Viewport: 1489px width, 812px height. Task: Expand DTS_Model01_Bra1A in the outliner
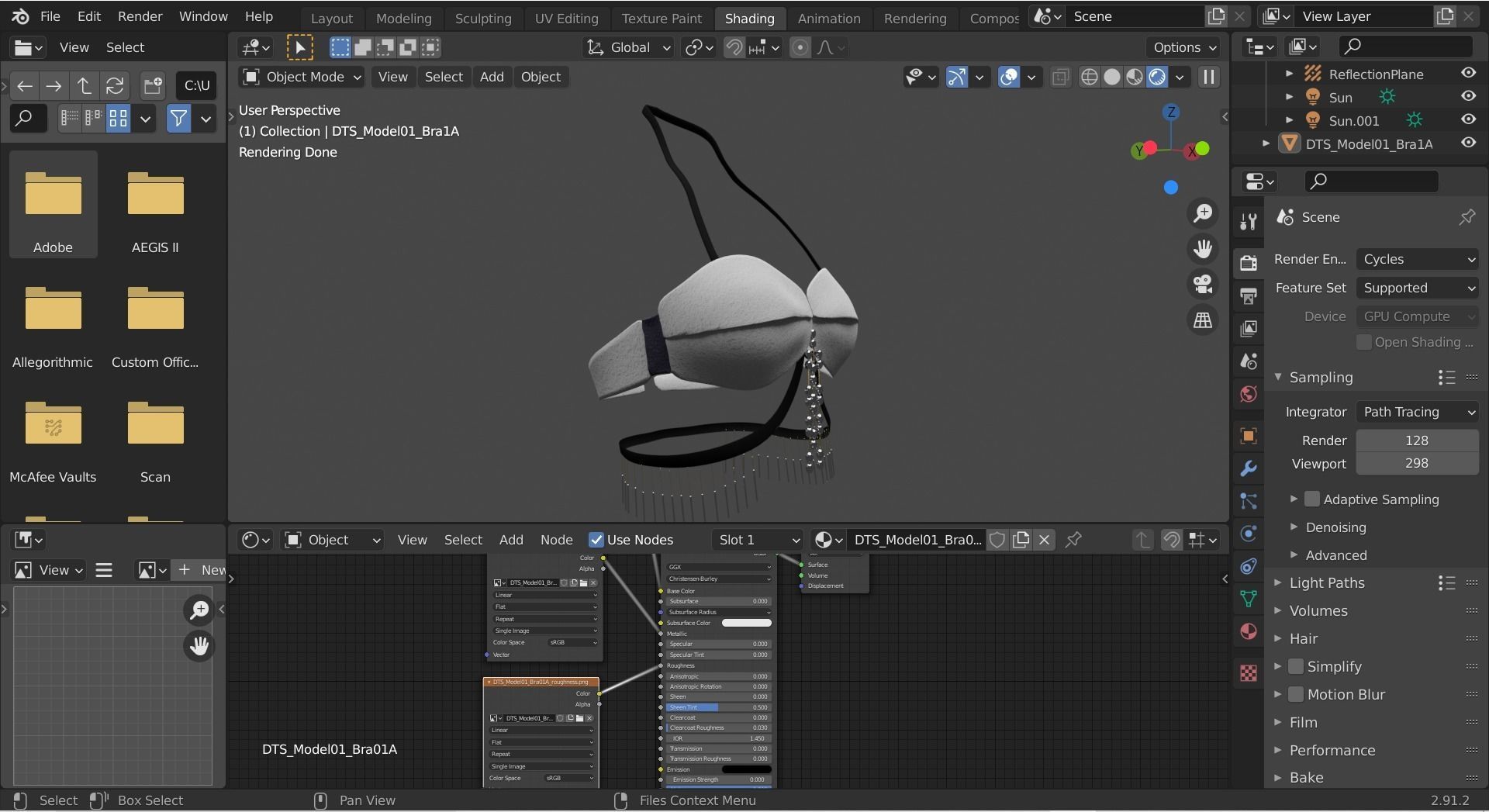tap(1266, 143)
